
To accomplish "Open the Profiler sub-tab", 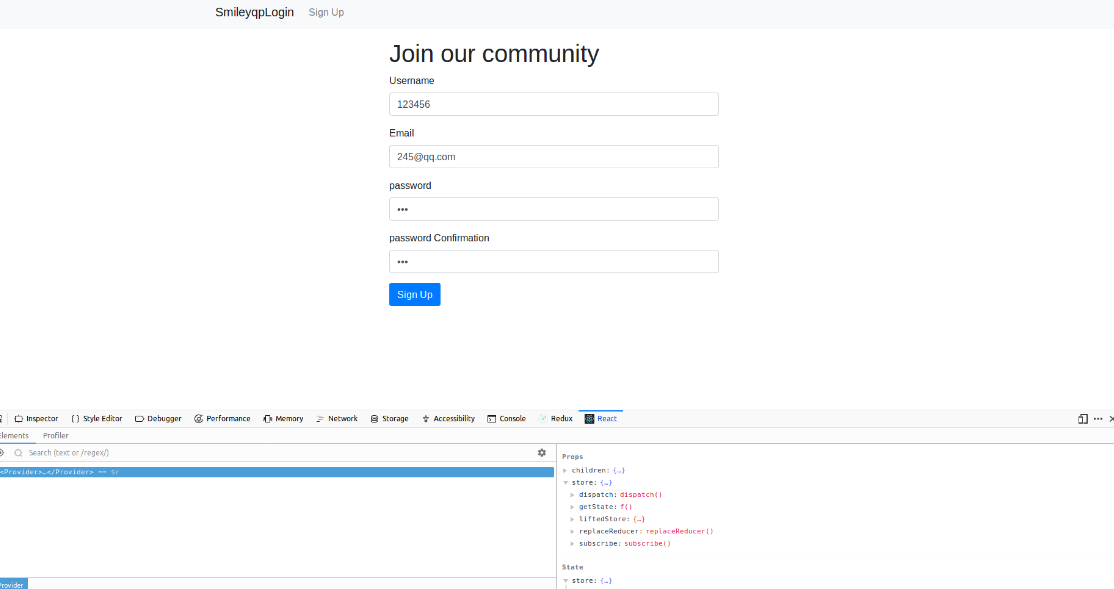I will (55, 436).
